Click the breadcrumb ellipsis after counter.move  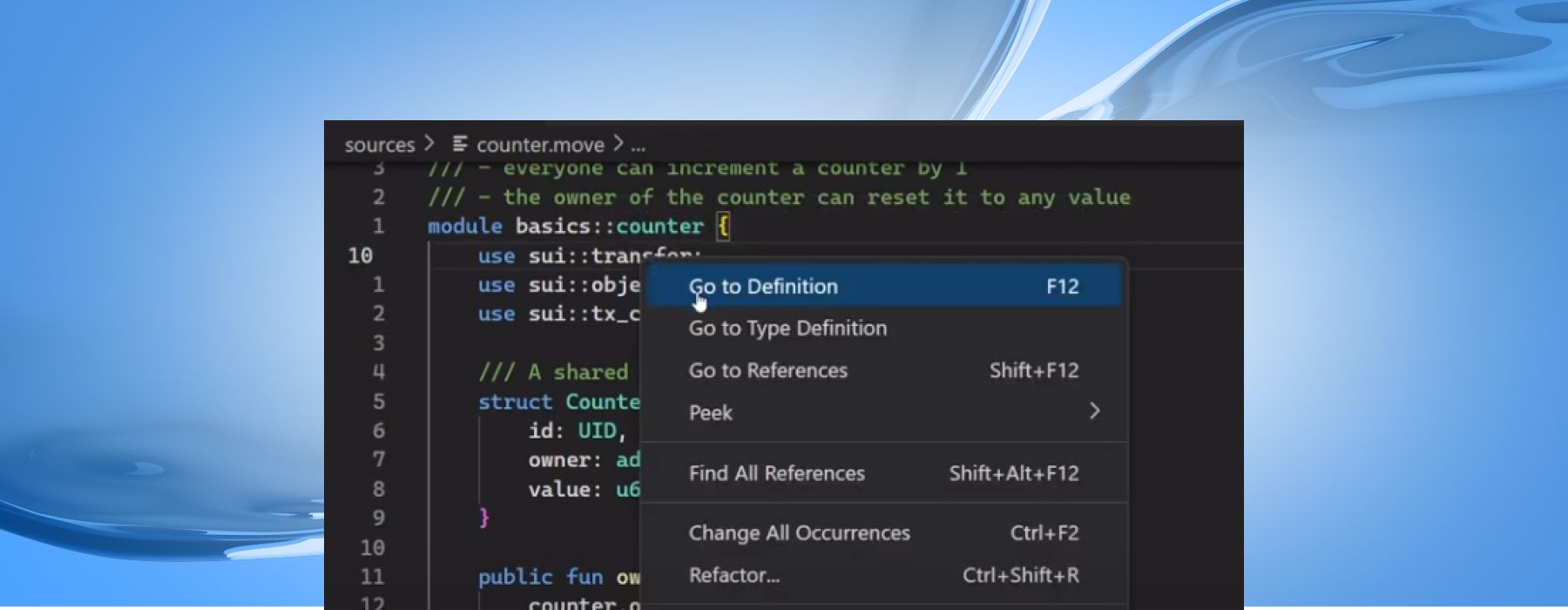click(639, 146)
